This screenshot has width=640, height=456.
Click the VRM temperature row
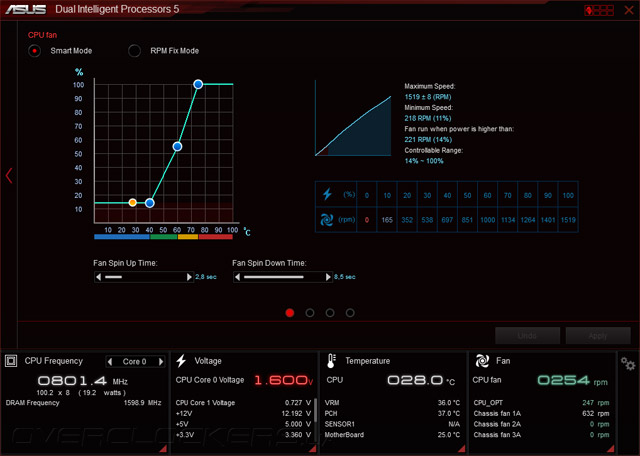392,403
